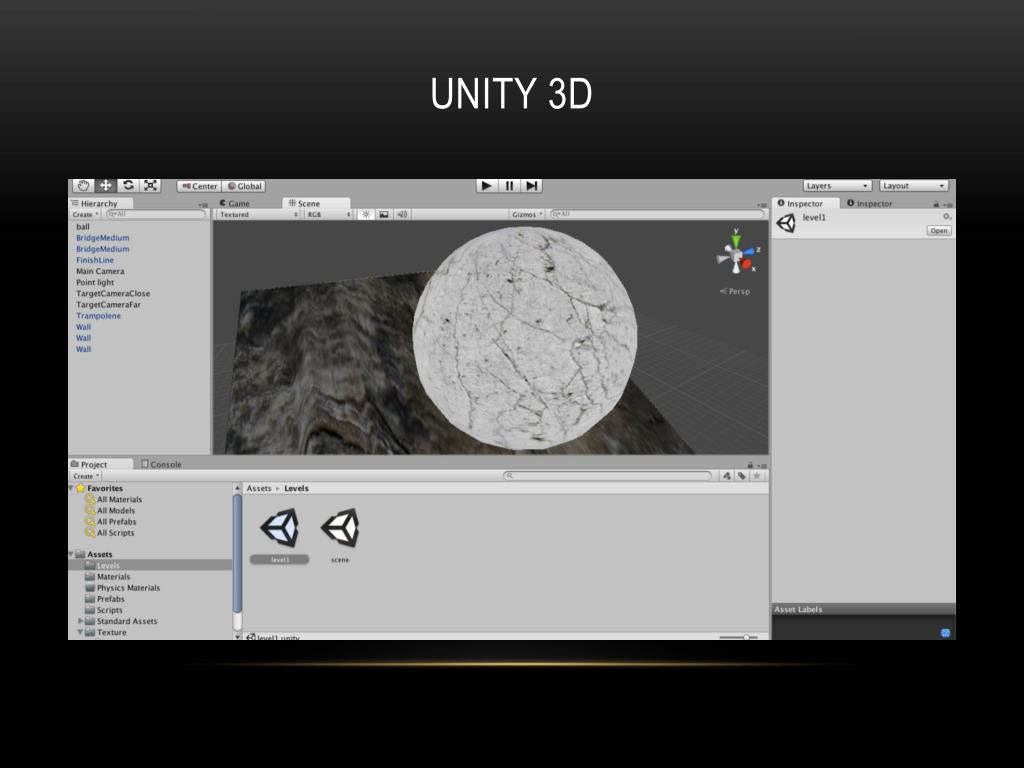Toggle the scene skybox image icon
The width and height of the screenshot is (1024, 768).
[x=384, y=214]
